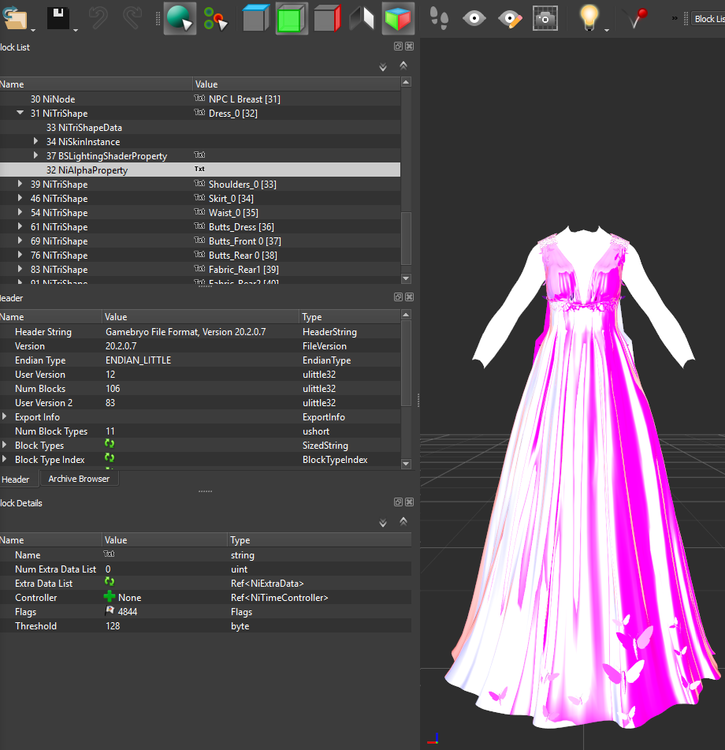Click the eye visibility options icon

point(474,19)
